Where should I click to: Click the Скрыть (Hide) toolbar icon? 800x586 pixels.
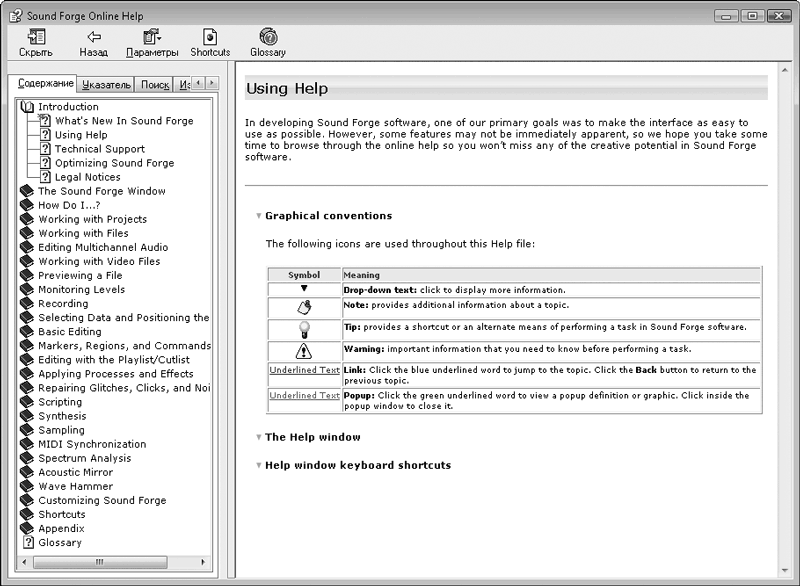coord(36,37)
